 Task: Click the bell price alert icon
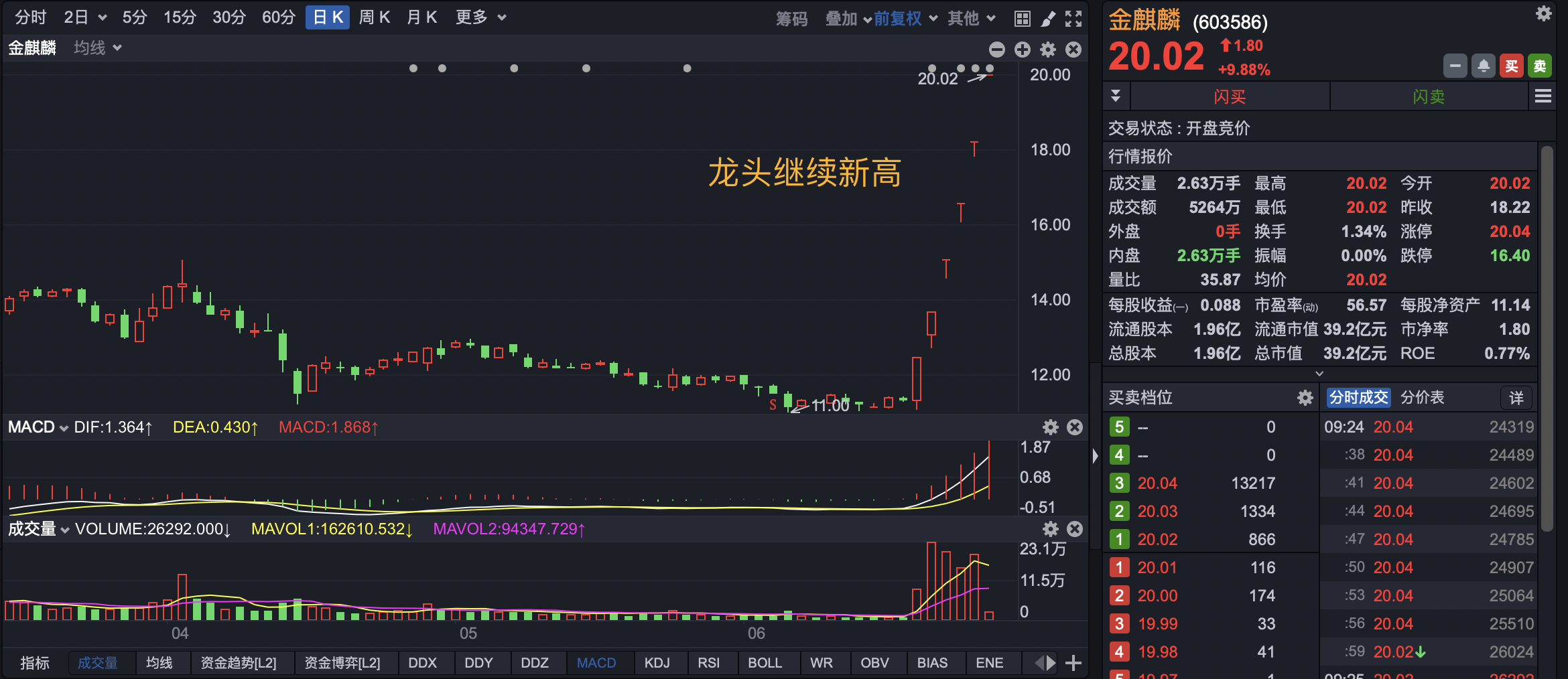tap(1484, 66)
